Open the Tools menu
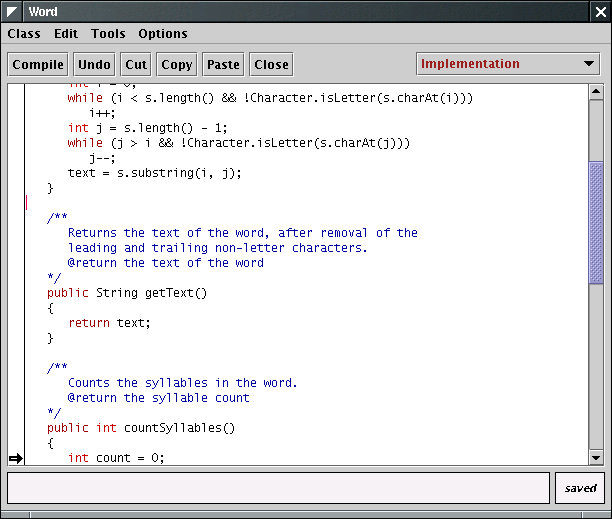Screen dimensions: 612x519 tap(108, 33)
